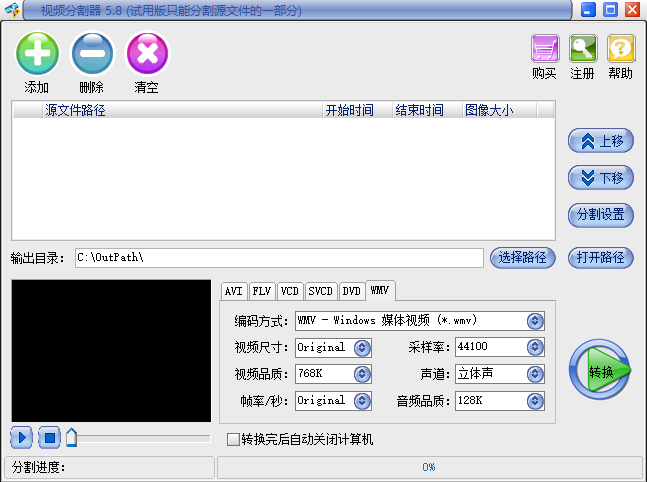Viewport: 647px width, 482px height.
Task: Select the DVD format tab
Action: click(x=351, y=291)
